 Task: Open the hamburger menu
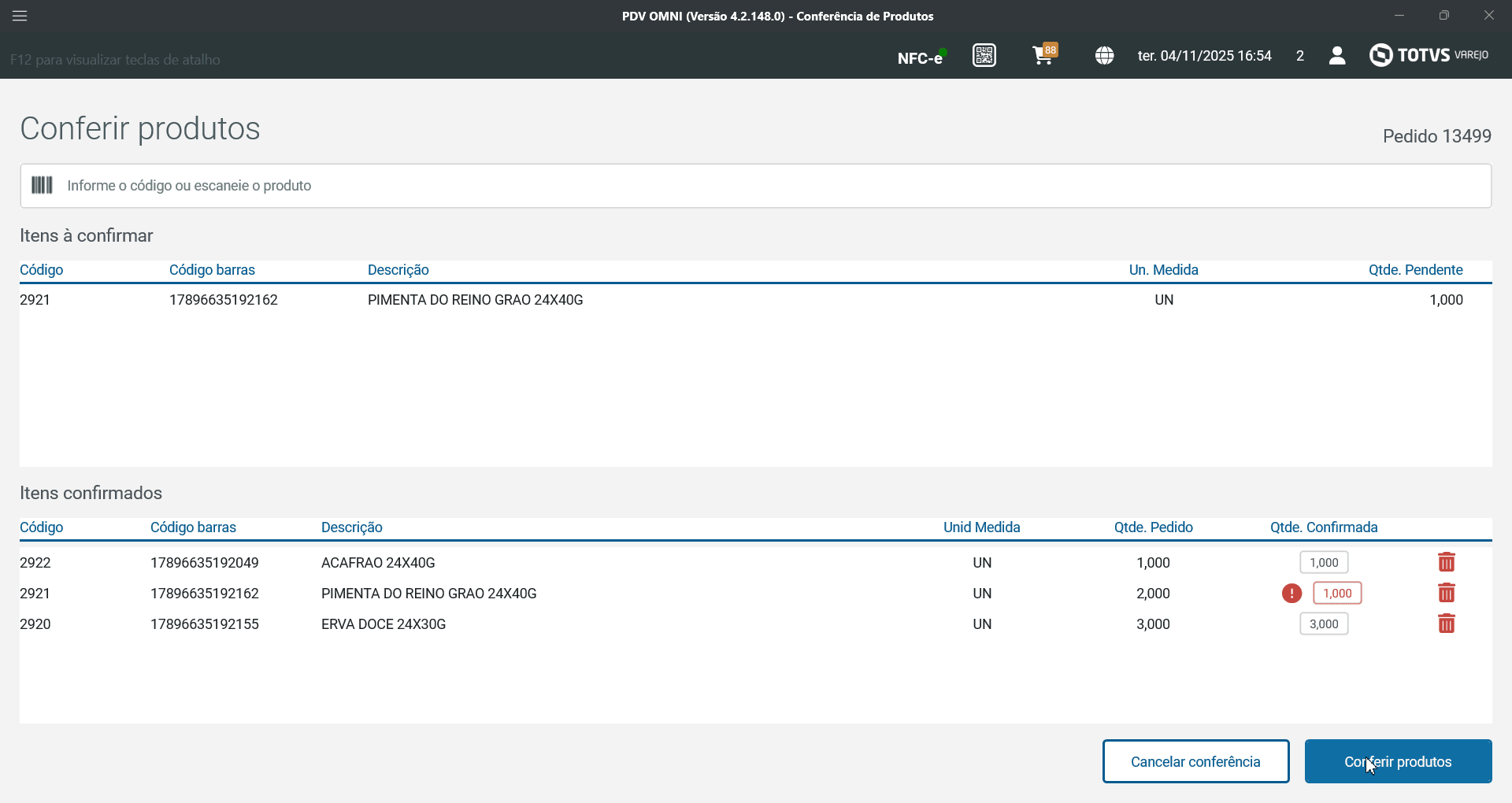[20, 16]
